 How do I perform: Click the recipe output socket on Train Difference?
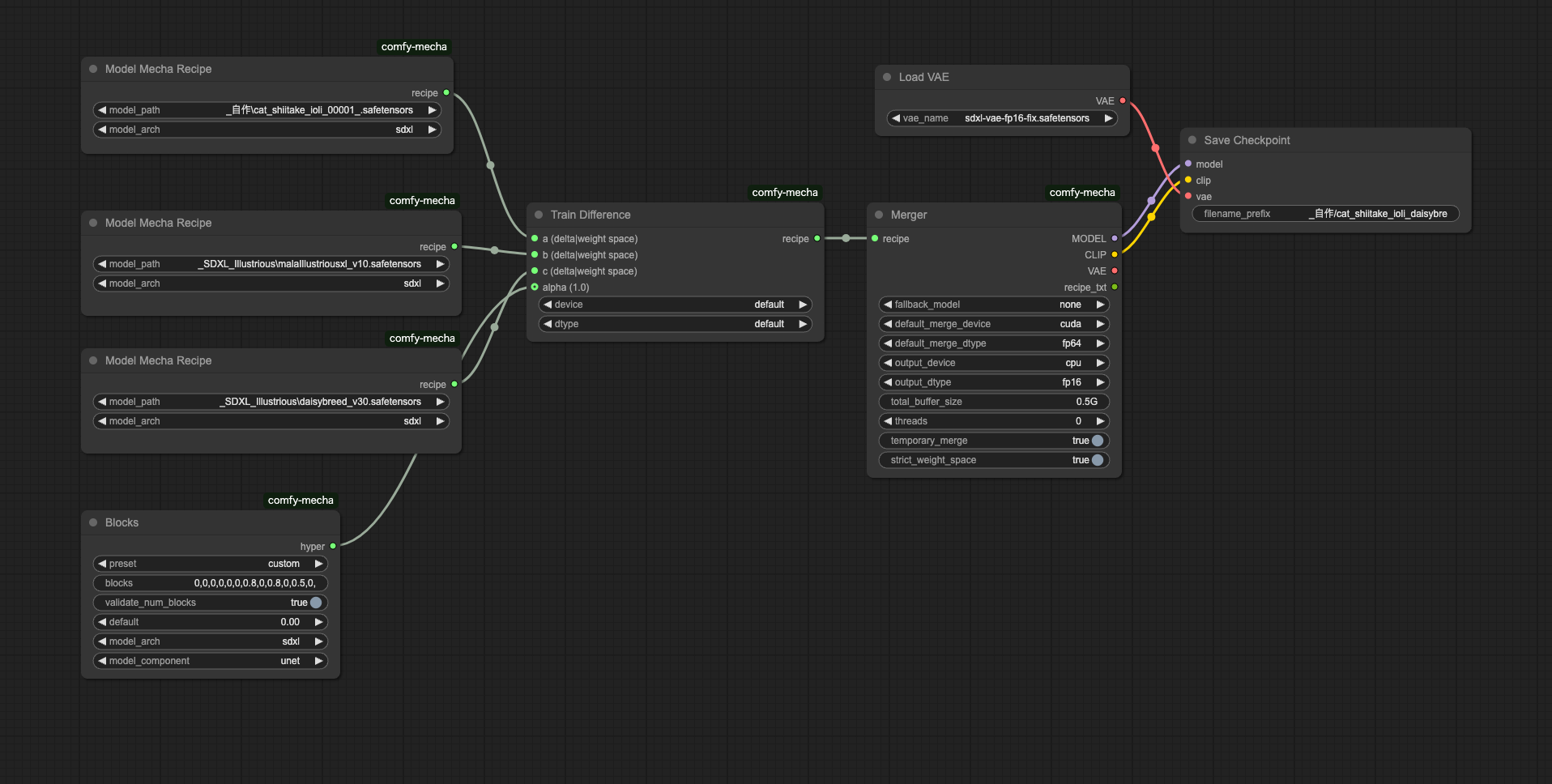click(x=817, y=238)
